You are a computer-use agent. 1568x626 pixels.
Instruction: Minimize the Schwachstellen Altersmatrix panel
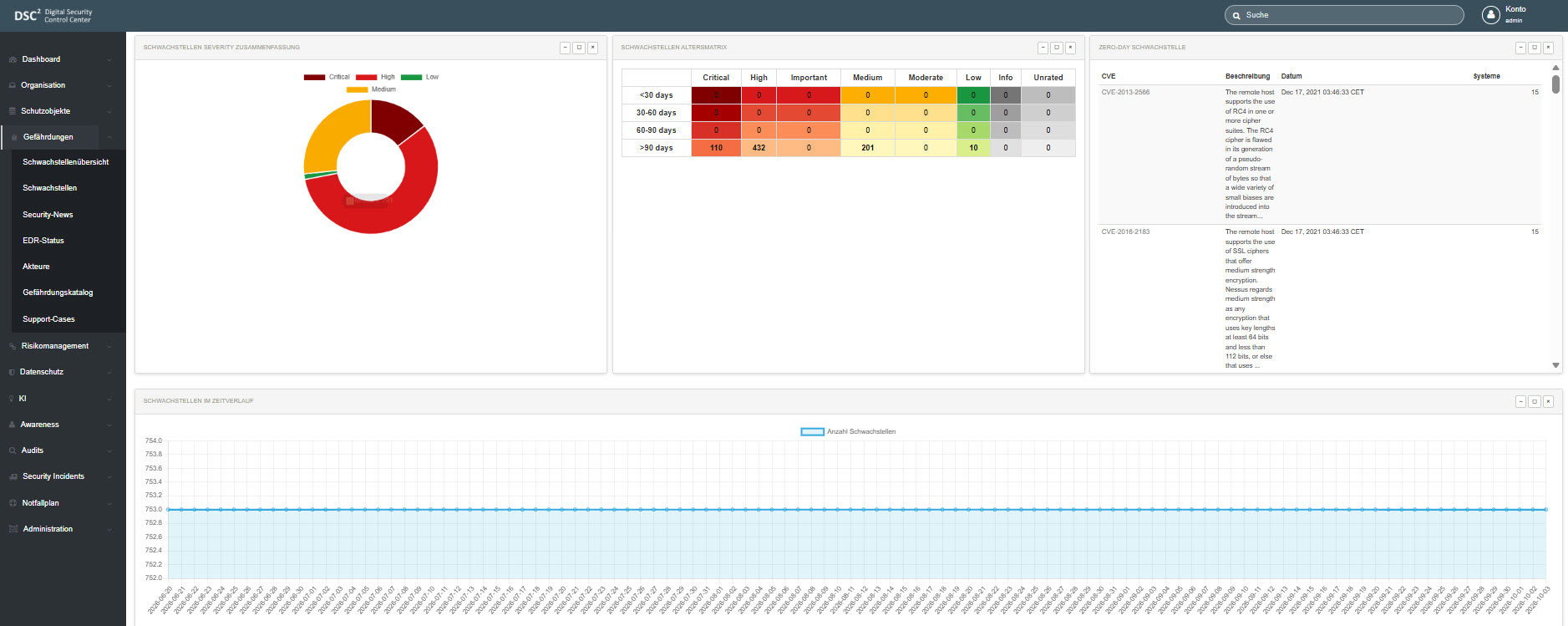click(1043, 48)
